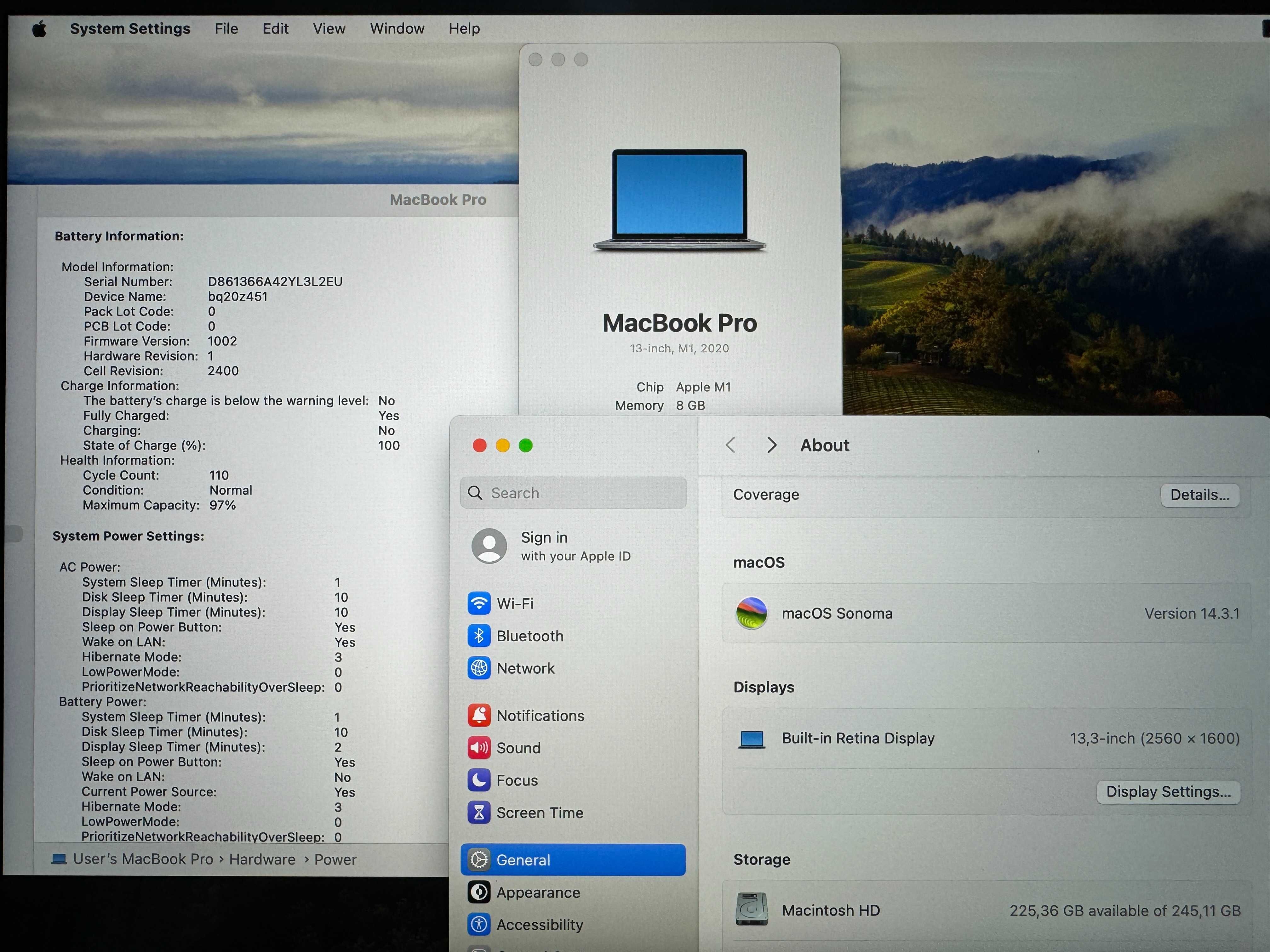
Task: Open the Help menu
Action: 464,29
